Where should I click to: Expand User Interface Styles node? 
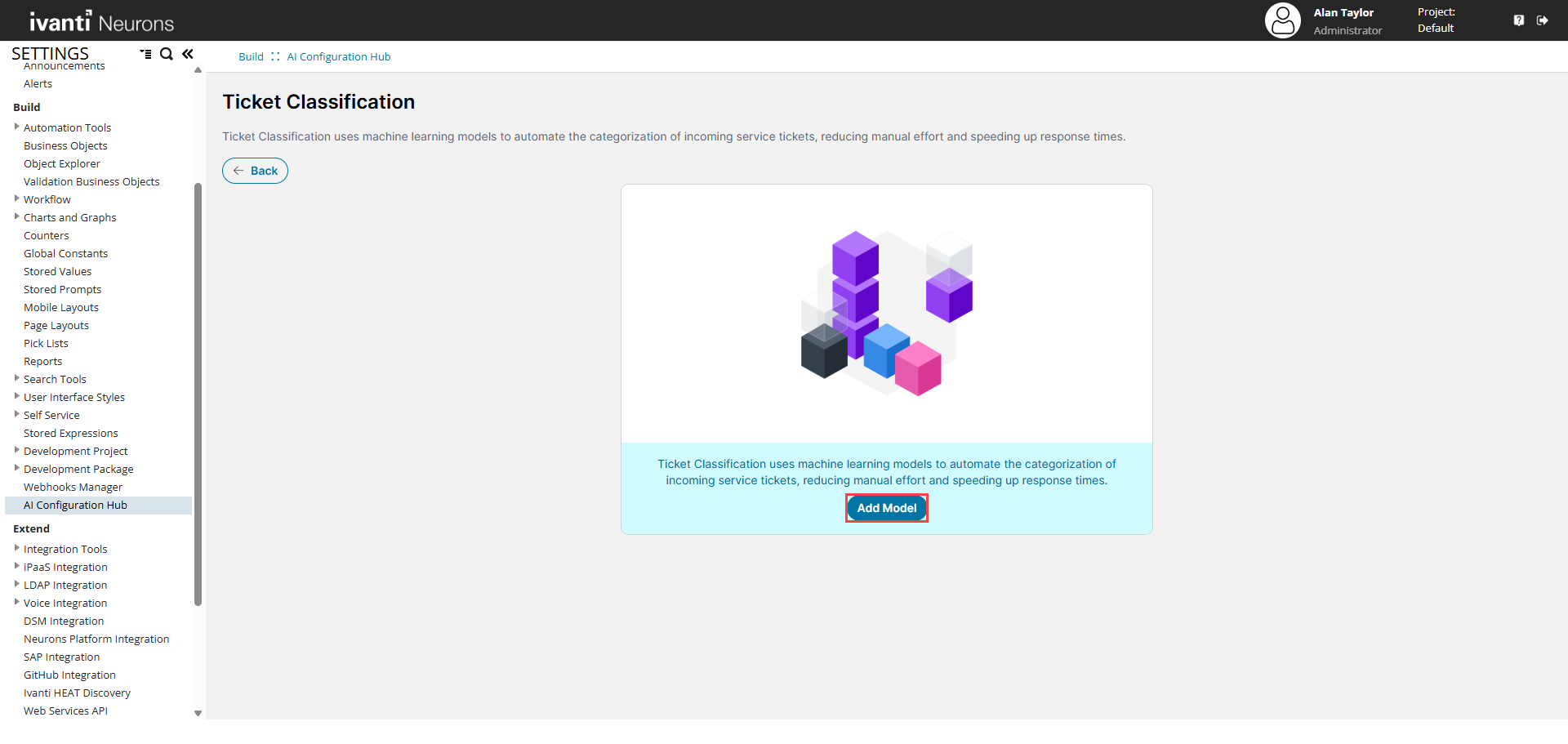[x=16, y=396]
